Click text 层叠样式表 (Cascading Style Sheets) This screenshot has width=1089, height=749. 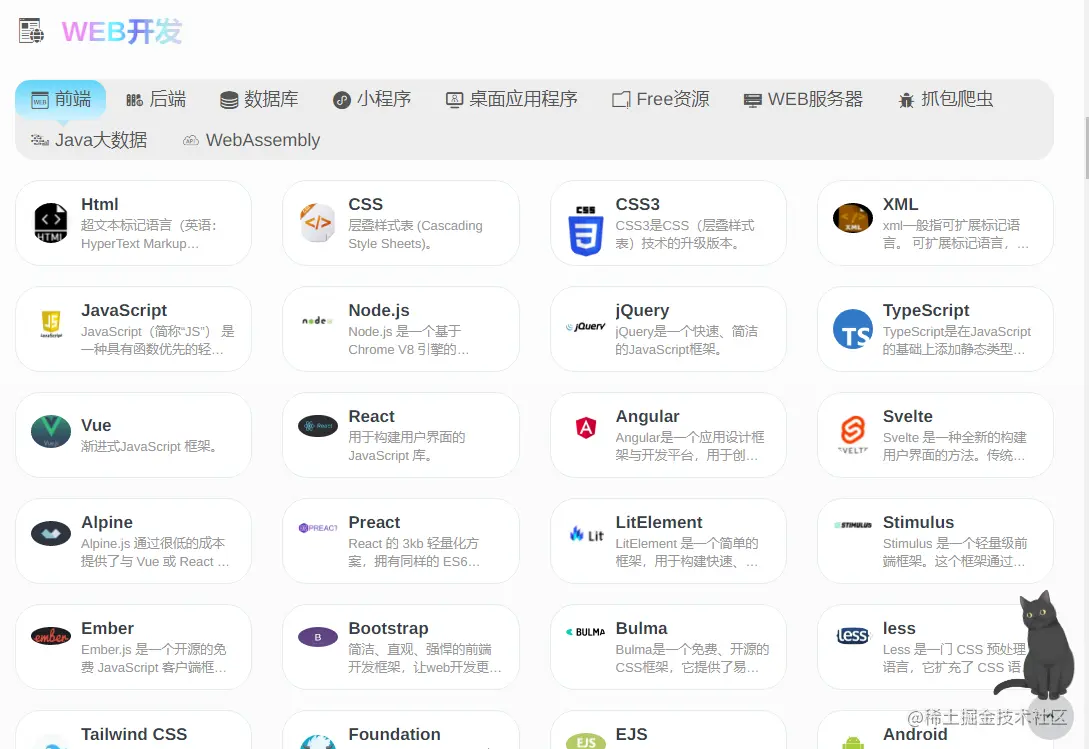pyautogui.click(x=415, y=234)
